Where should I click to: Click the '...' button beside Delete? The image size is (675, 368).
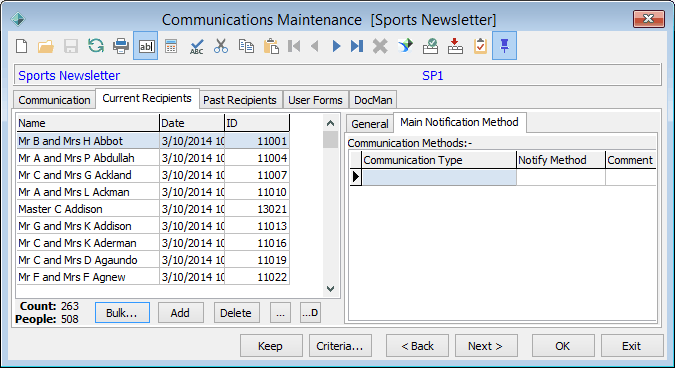coord(280,313)
